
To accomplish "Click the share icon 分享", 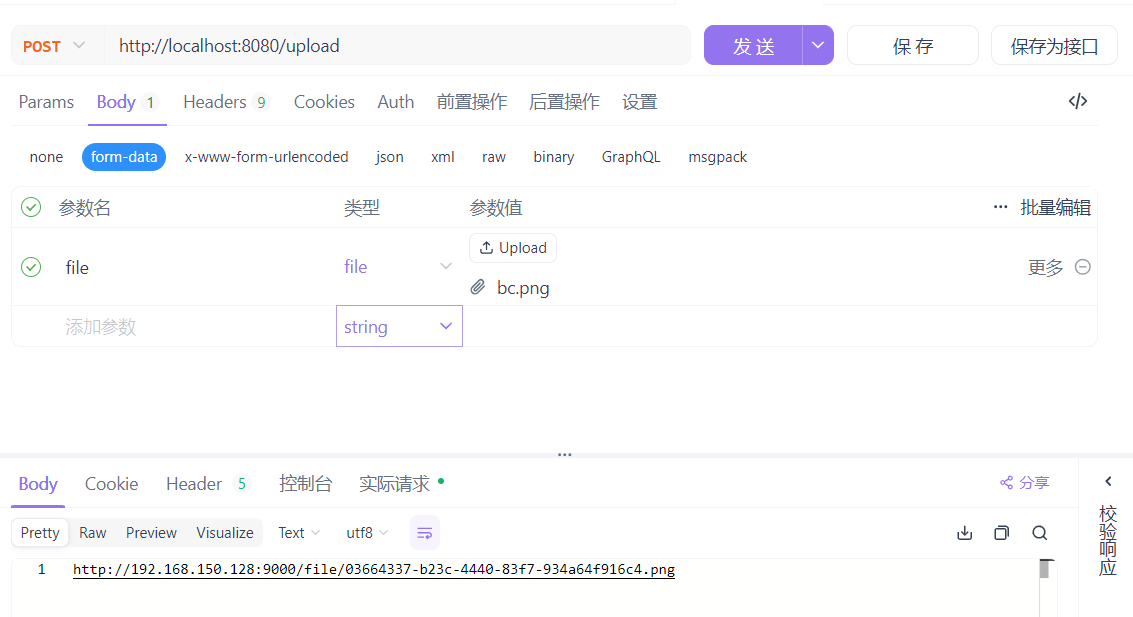I will tap(1024, 483).
